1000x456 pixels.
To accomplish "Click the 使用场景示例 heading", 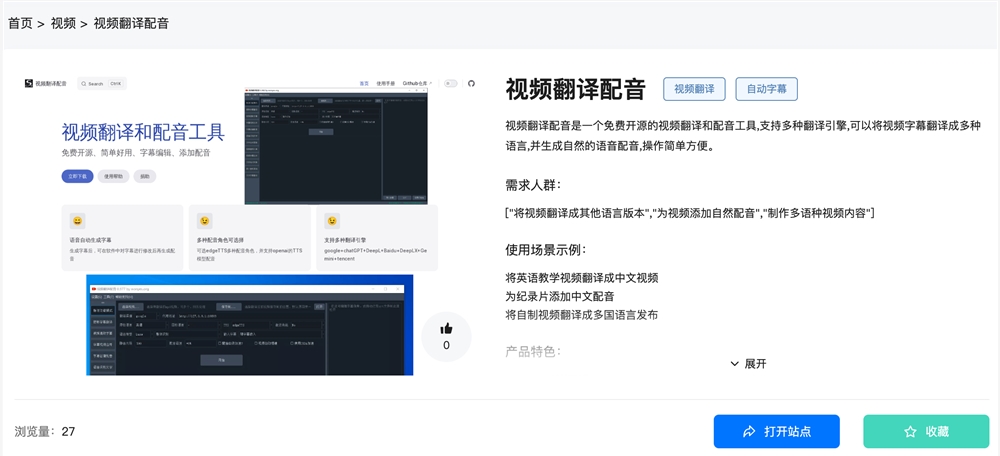I will pos(546,249).
